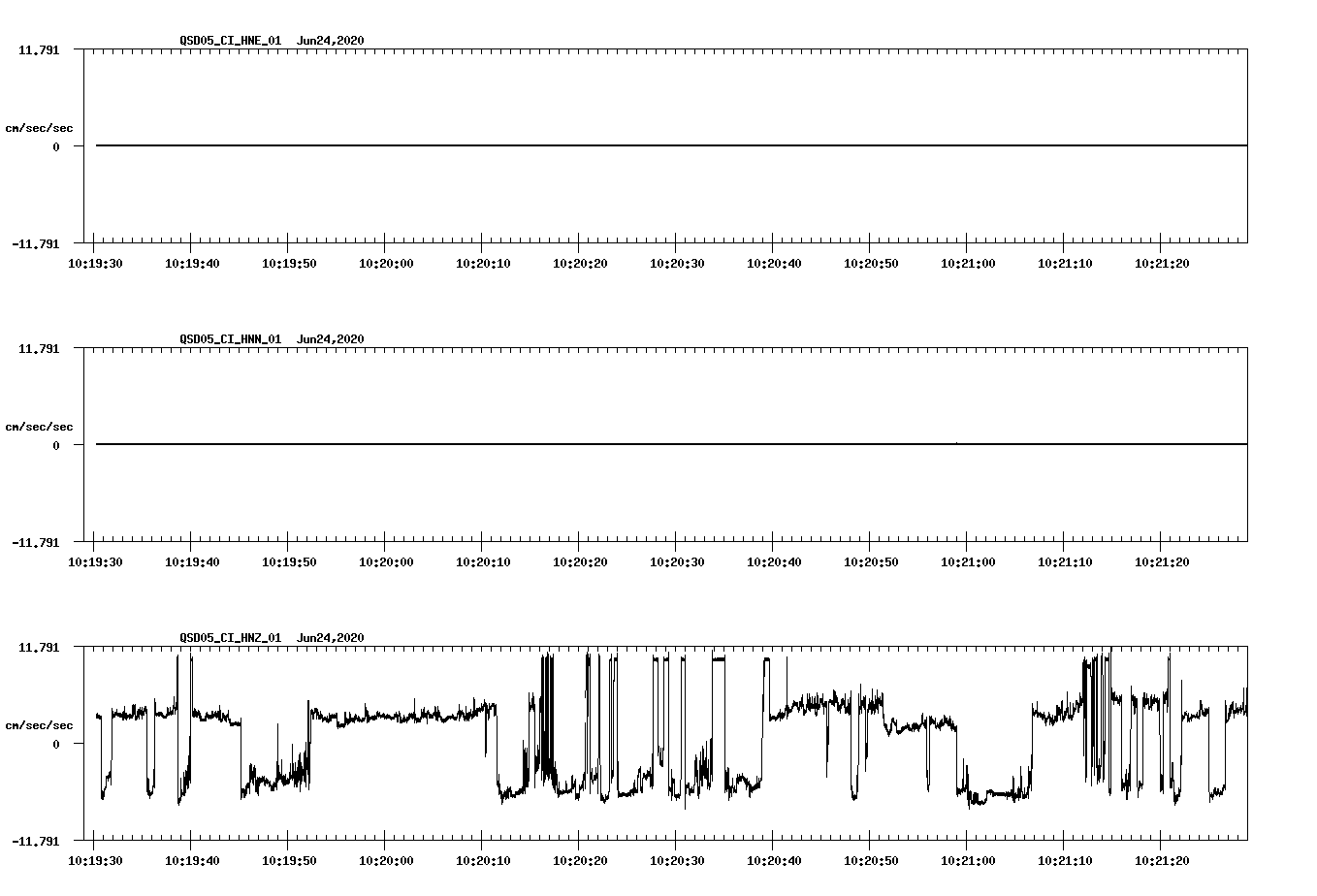
Task: Click 10:20:00 time label under HNE plot
Action: point(386,263)
